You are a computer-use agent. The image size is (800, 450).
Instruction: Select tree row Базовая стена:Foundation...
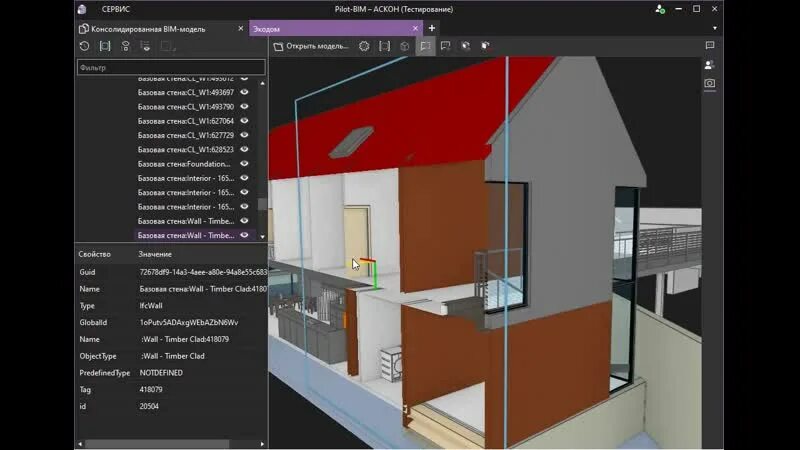point(184,164)
